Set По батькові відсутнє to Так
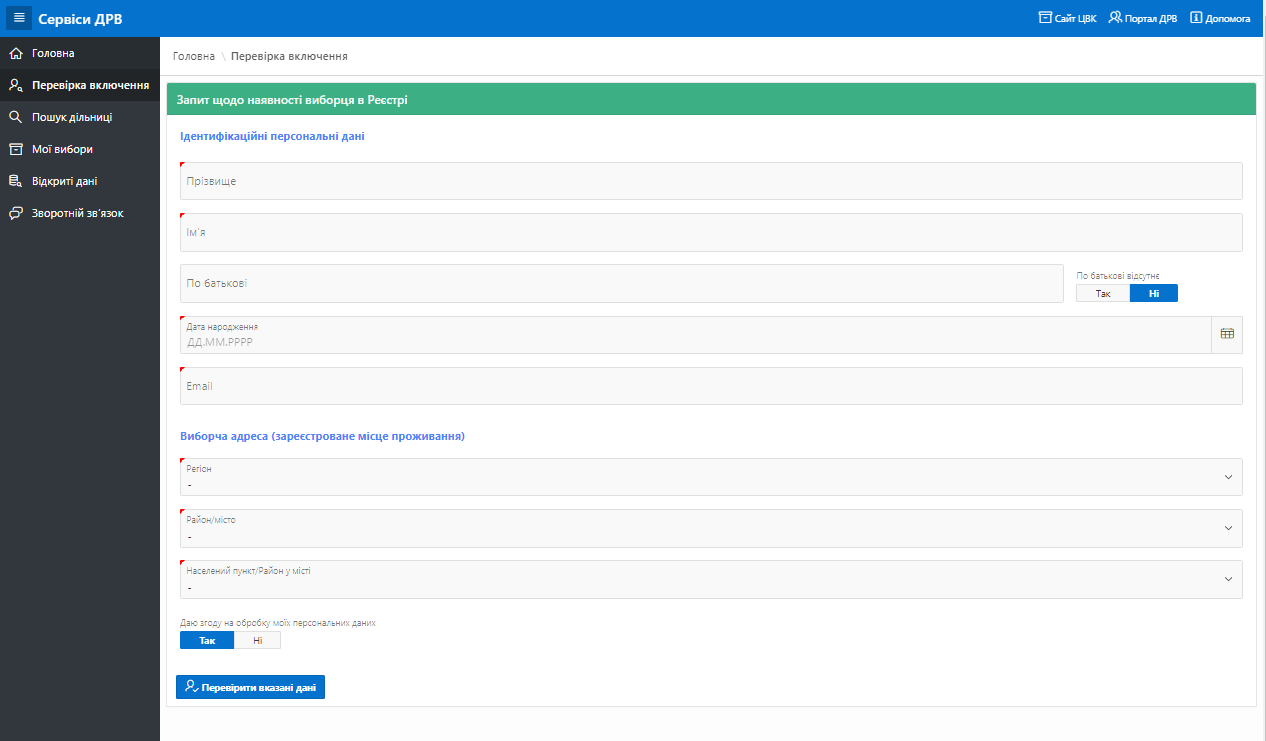1266x741 pixels. coord(1103,293)
